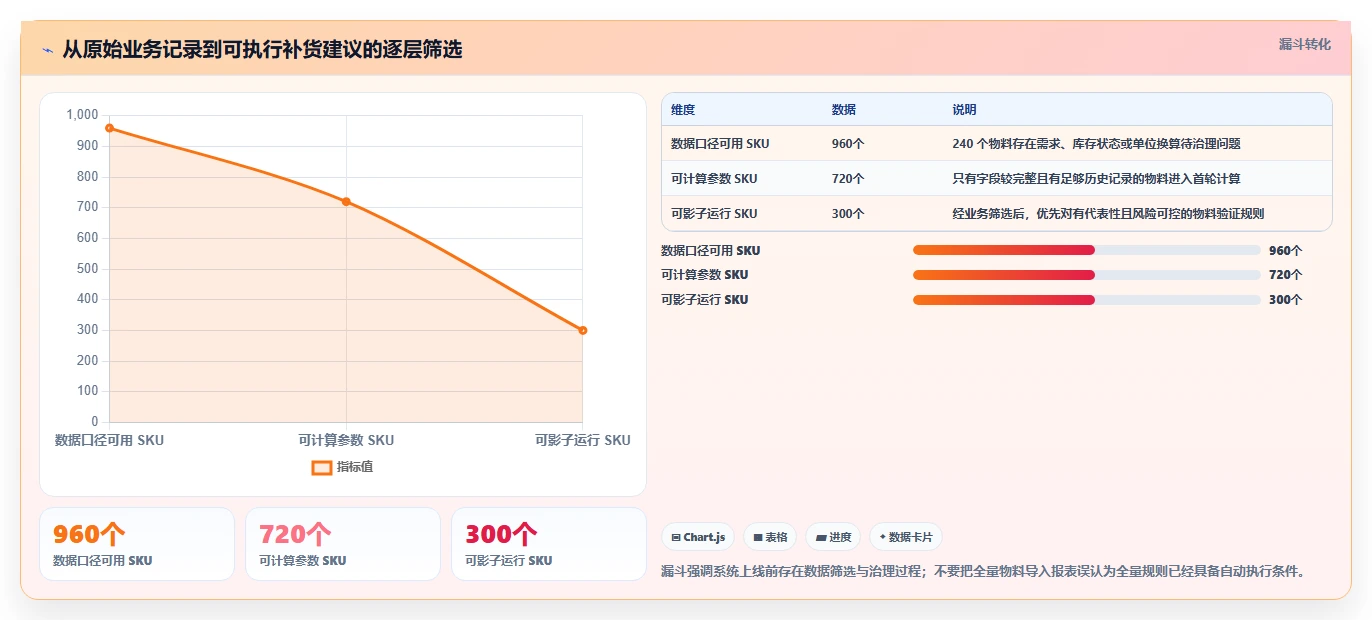Select table cell 可影子运行 SKU
Viewport: 1372px width, 620px height.
(x=714, y=214)
